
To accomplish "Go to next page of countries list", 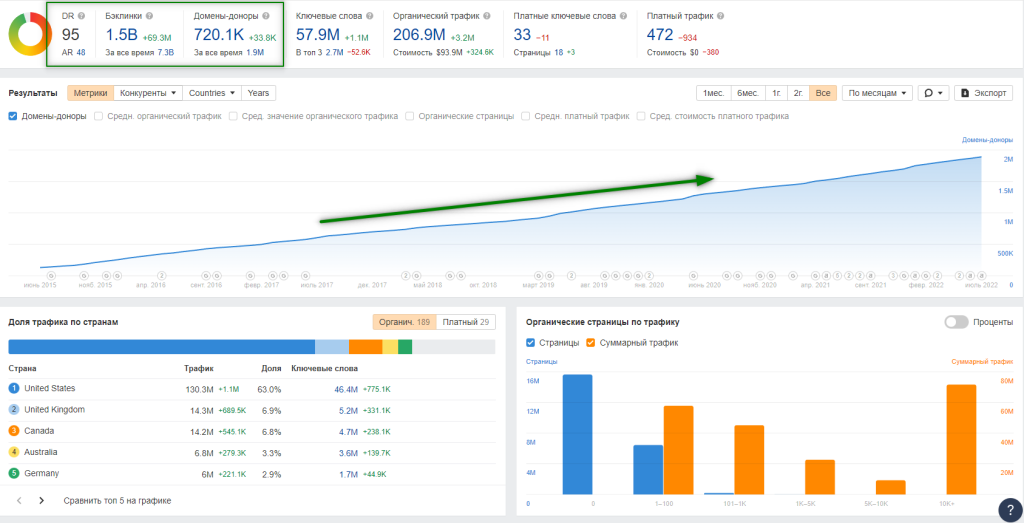I will [41, 500].
